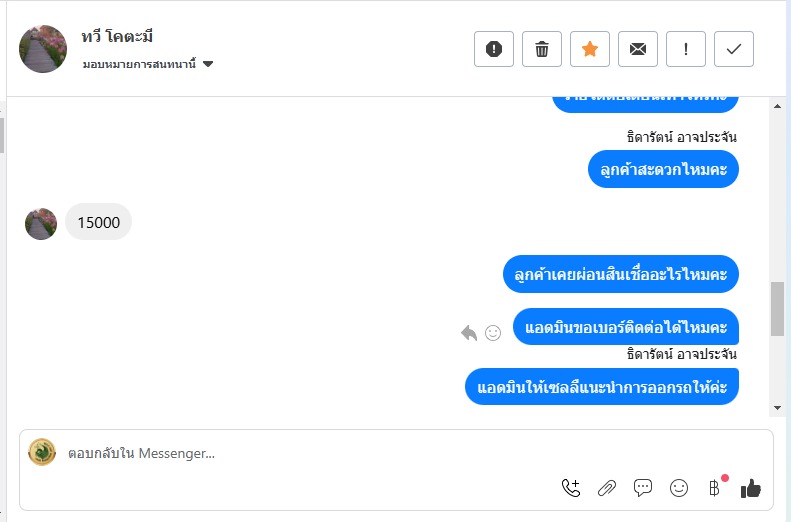Delete conversation with the trash icon
The image size is (791, 522).
click(x=542, y=49)
